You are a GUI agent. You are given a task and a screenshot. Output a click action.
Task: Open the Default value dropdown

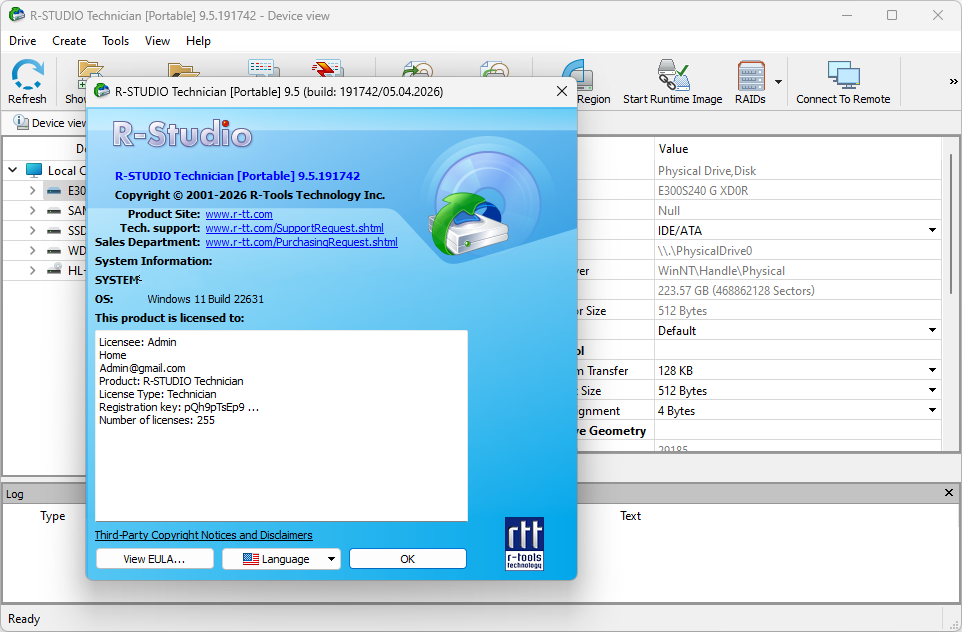(x=932, y=330)
